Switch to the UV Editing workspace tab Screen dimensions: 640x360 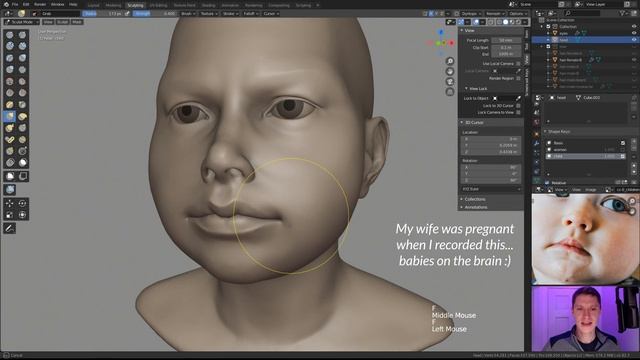(x=158, y=5)
